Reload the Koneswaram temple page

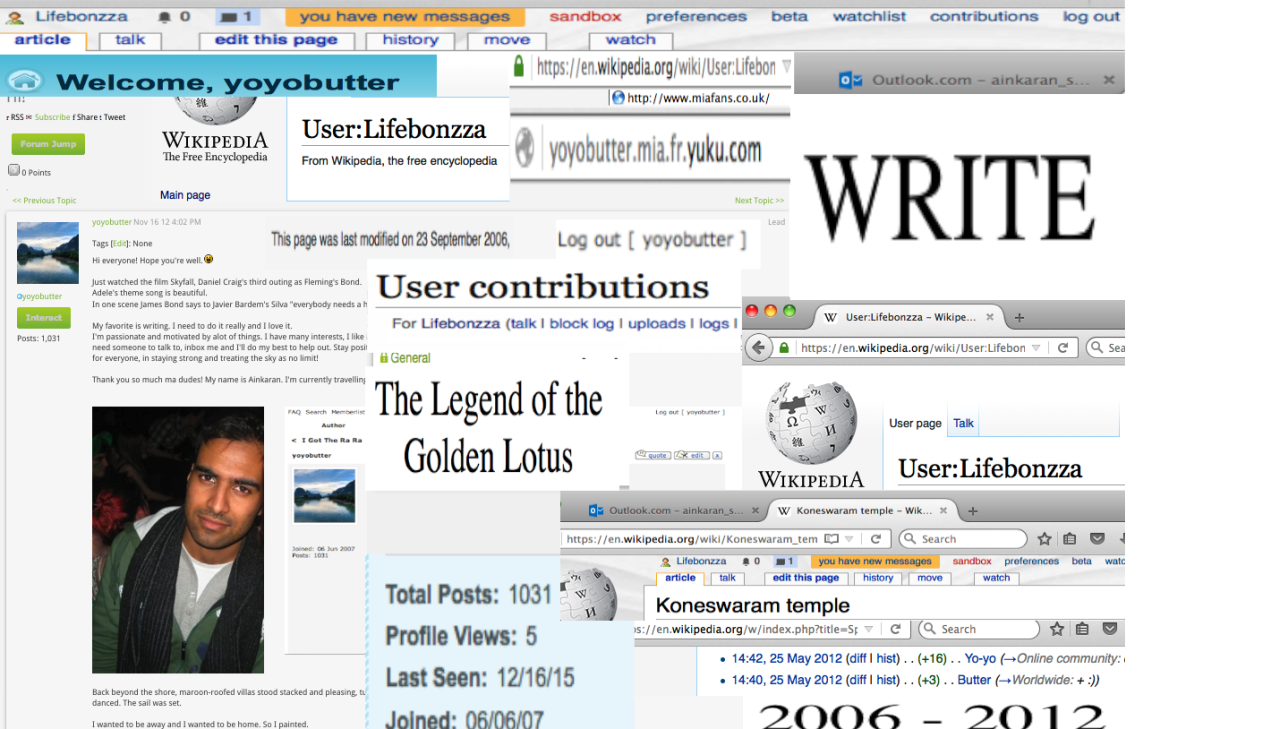875,539
